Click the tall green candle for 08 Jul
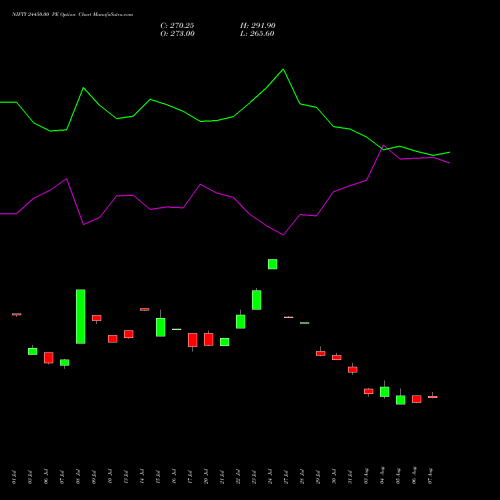The width and height of the screenshot is (500, 500). (81, 316)
